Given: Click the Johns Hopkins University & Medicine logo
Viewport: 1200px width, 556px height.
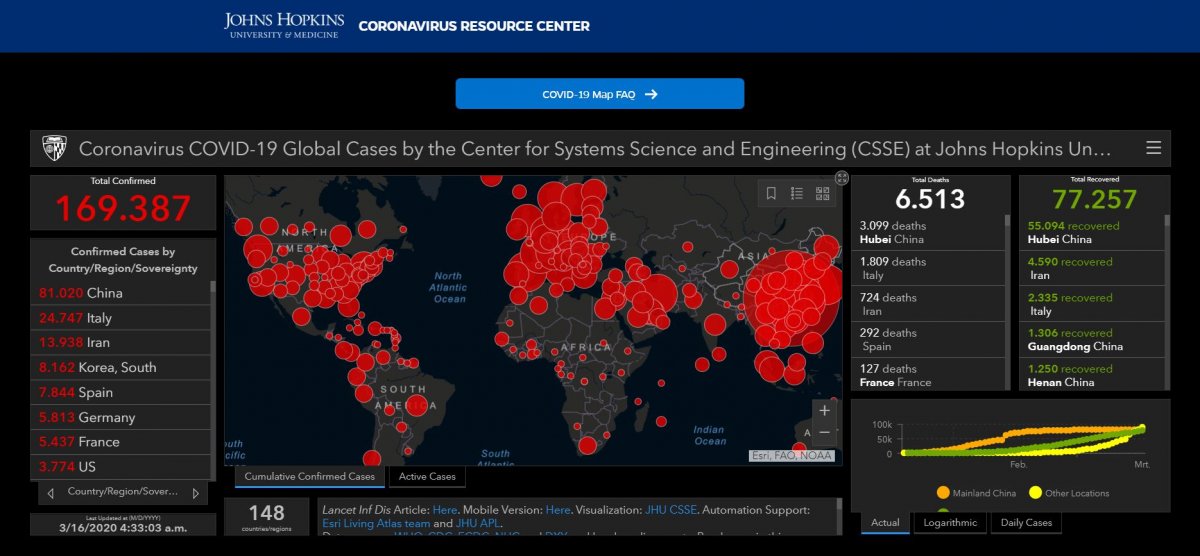Looking at the screenshot, I should click(x=284, y=26).
